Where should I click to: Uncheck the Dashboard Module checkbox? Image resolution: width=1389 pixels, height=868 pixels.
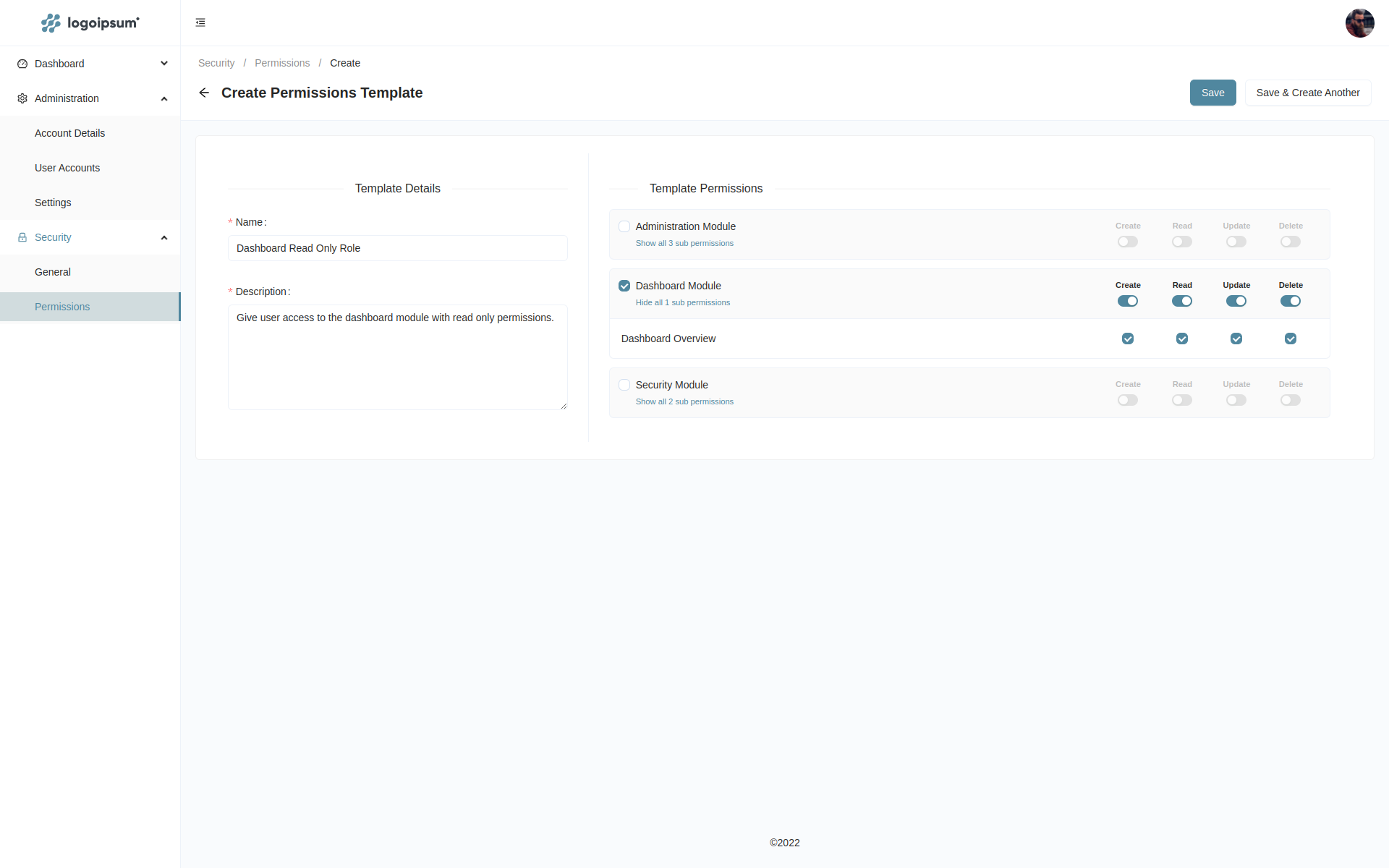[x=624, y=286]
